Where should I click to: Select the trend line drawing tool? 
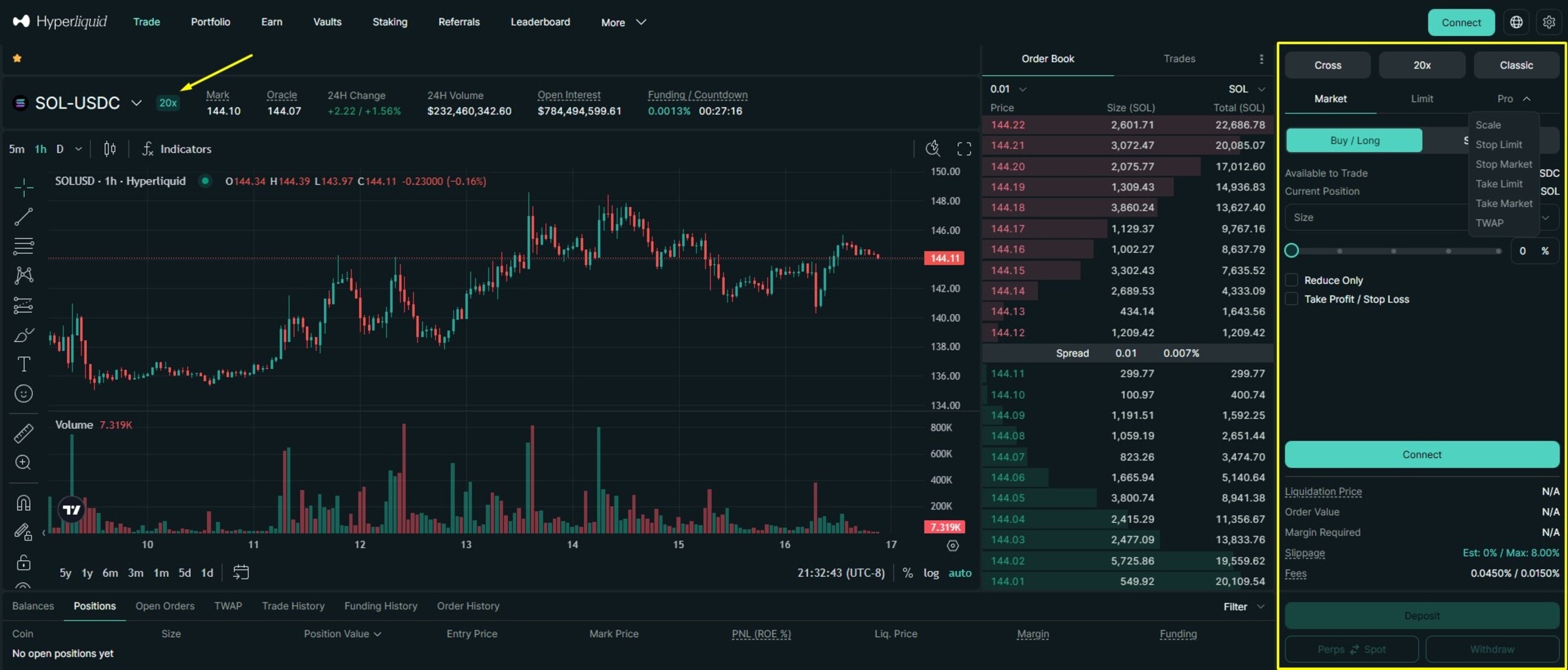24,216
